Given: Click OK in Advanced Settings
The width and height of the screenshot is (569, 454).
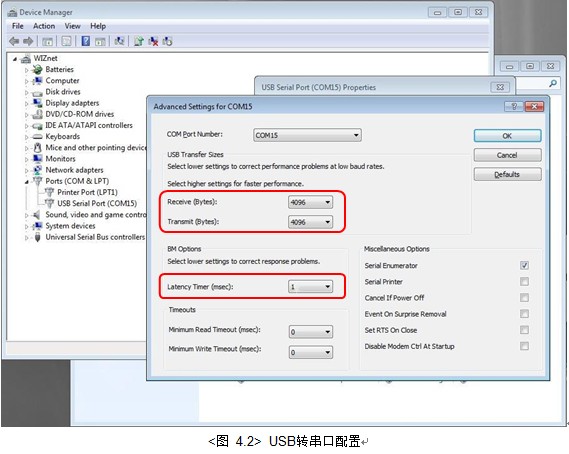Looking at the screenshot, I should 507,136.
